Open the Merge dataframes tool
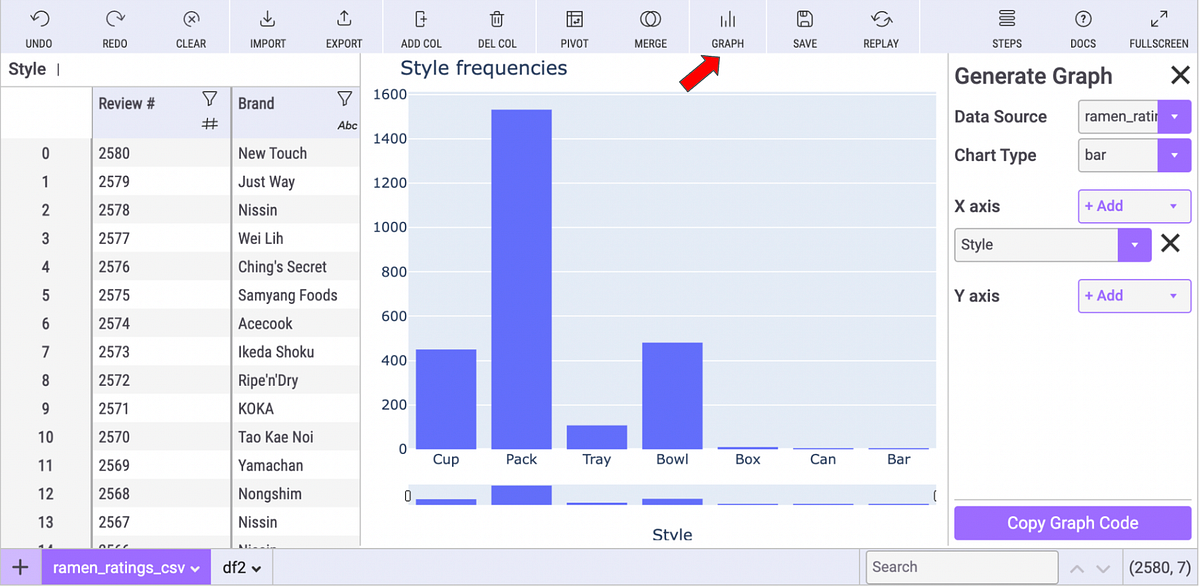1200x587 pixels. pos(650,27)
